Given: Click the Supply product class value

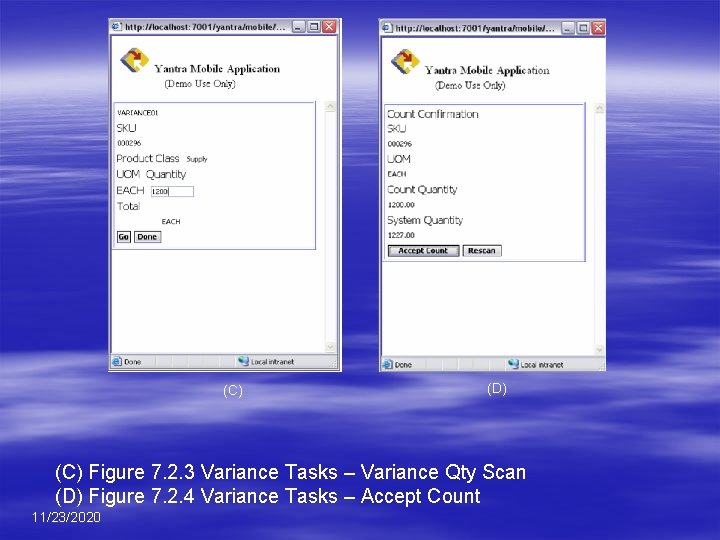Looking at the screenshot, I should (197, 159).
